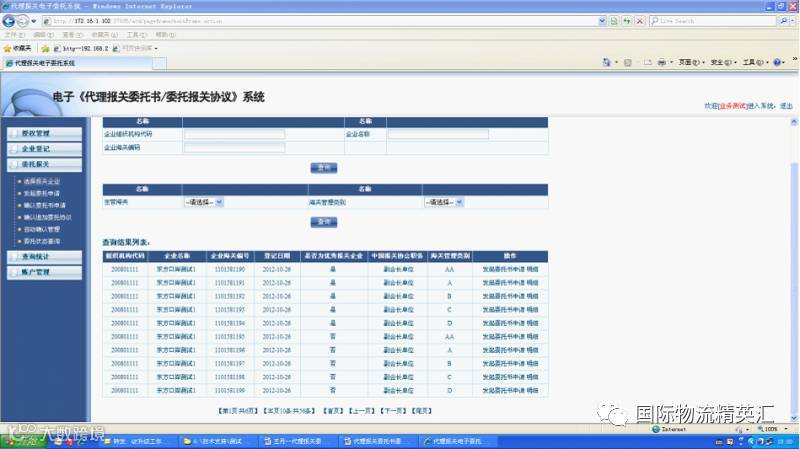
Task: Open the http--192.168.2 favorites link
Action: click(82, 48)
